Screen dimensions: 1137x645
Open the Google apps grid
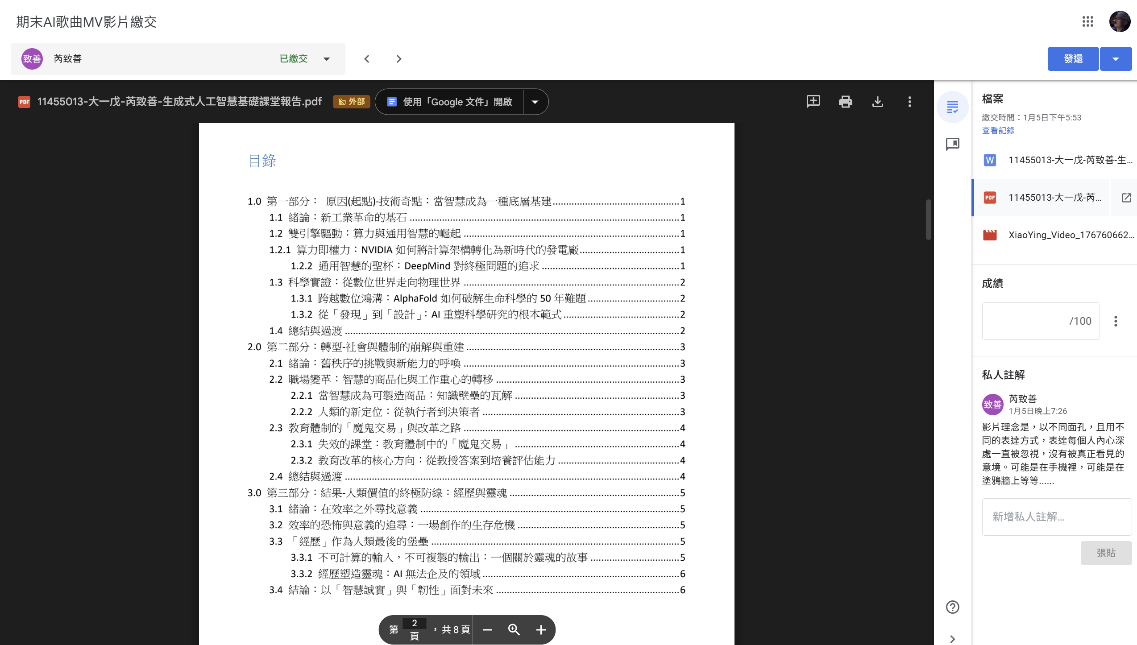(1088, 22)
